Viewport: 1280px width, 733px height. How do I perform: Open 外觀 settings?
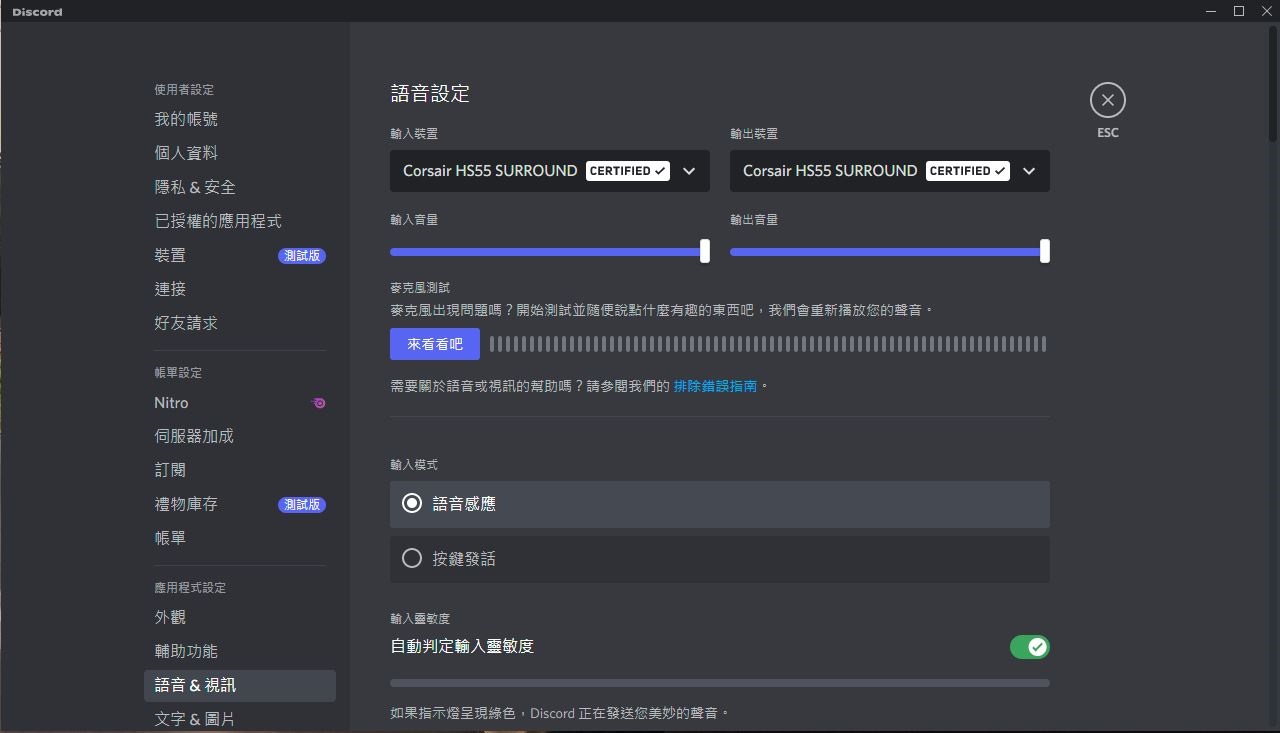tap(240, 618)
